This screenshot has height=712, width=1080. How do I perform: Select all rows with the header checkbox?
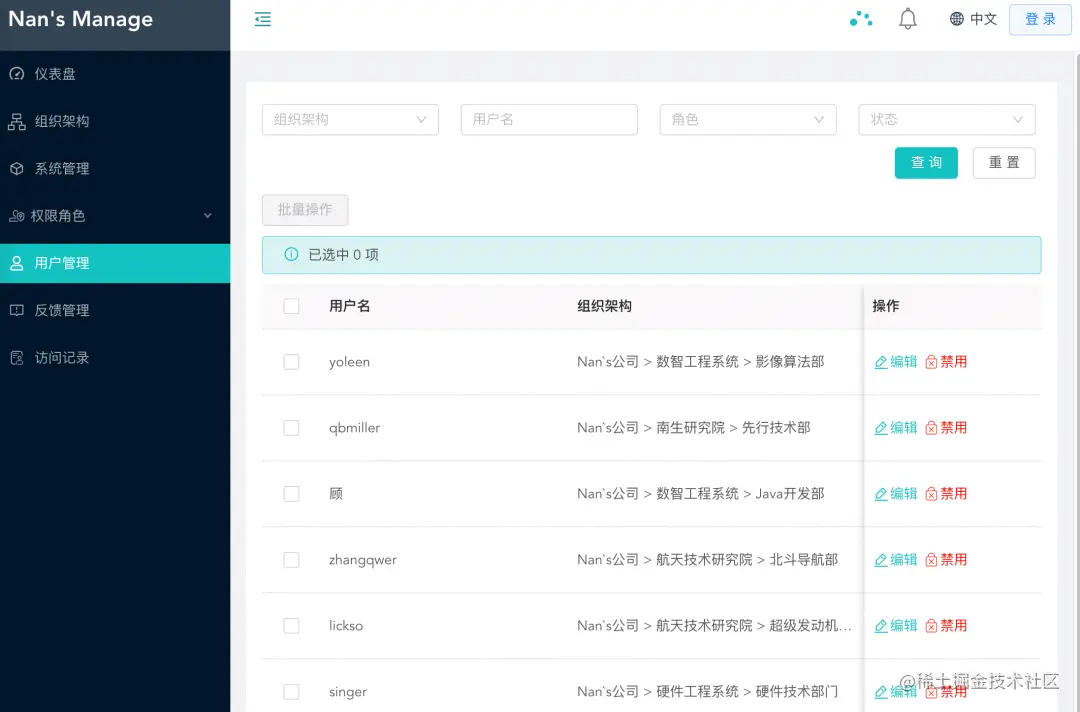click(291, 306)
